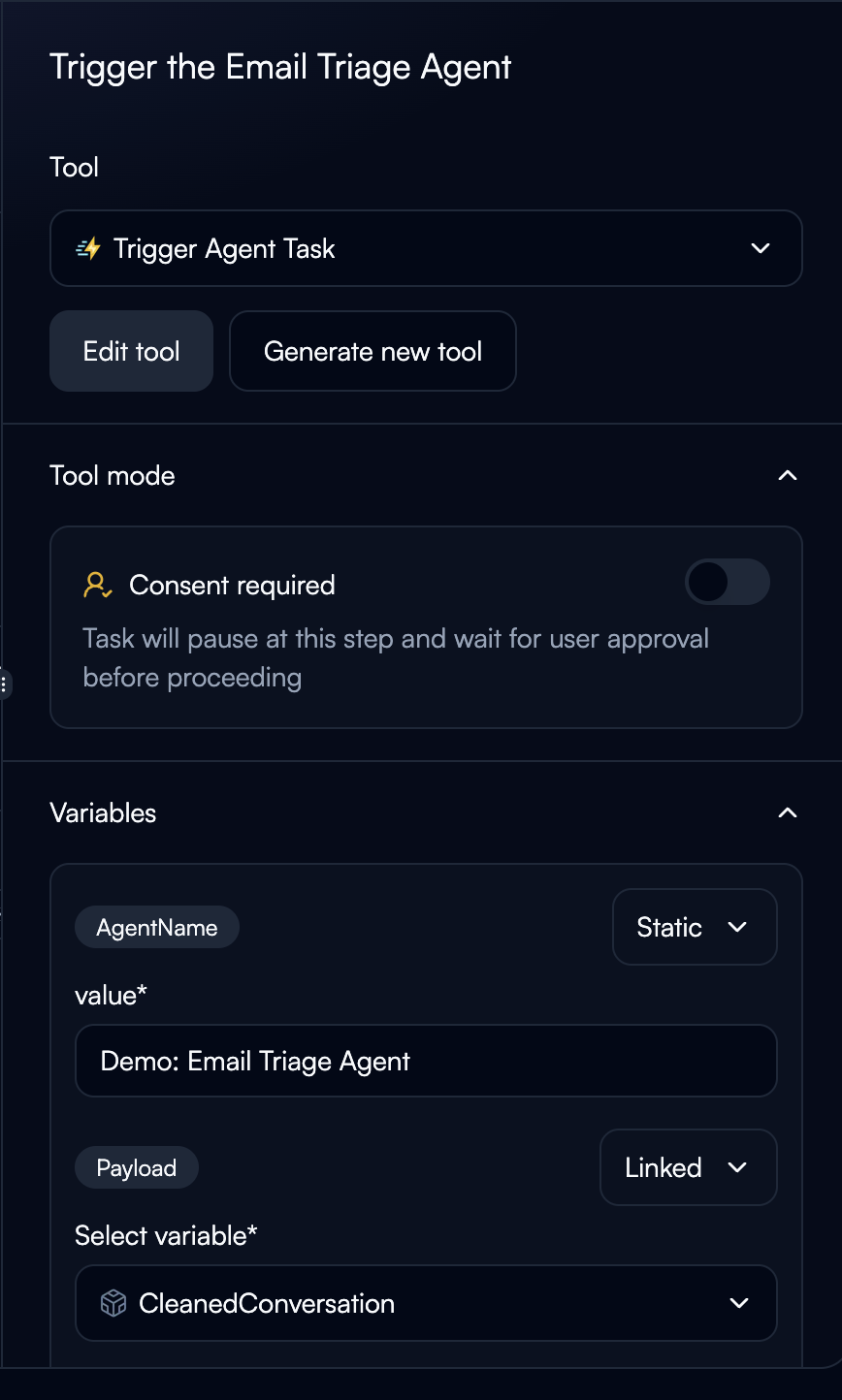Click the Payload variable chip
The width and height of the screenshot is (842, 1400).
(x=136, y=1167)
